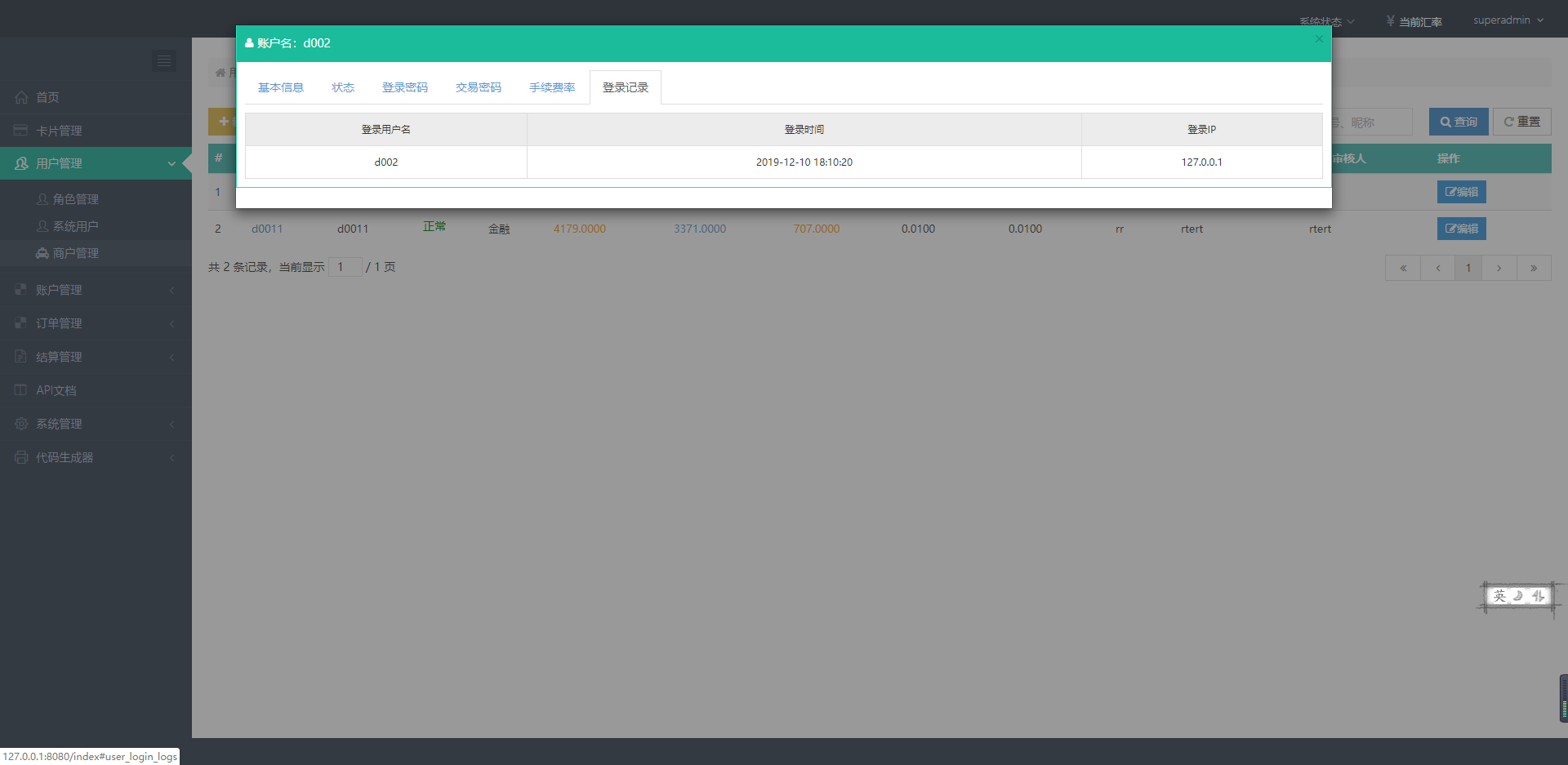Go to next page arrow

point(1499,268)
